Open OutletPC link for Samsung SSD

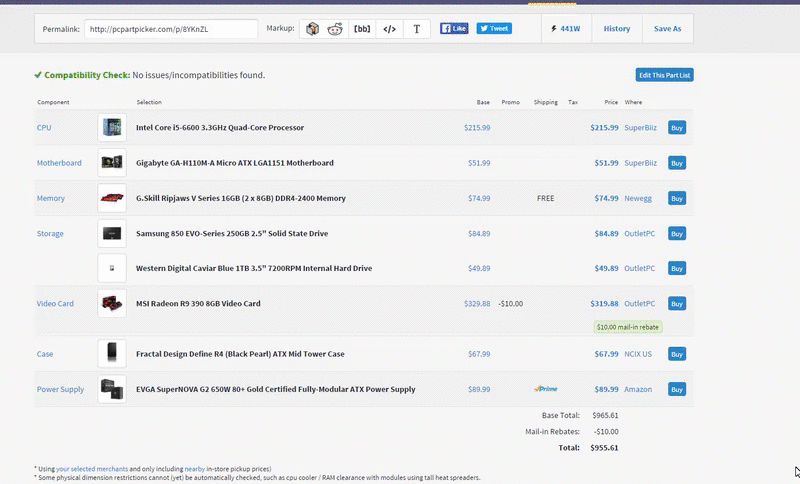639,234
